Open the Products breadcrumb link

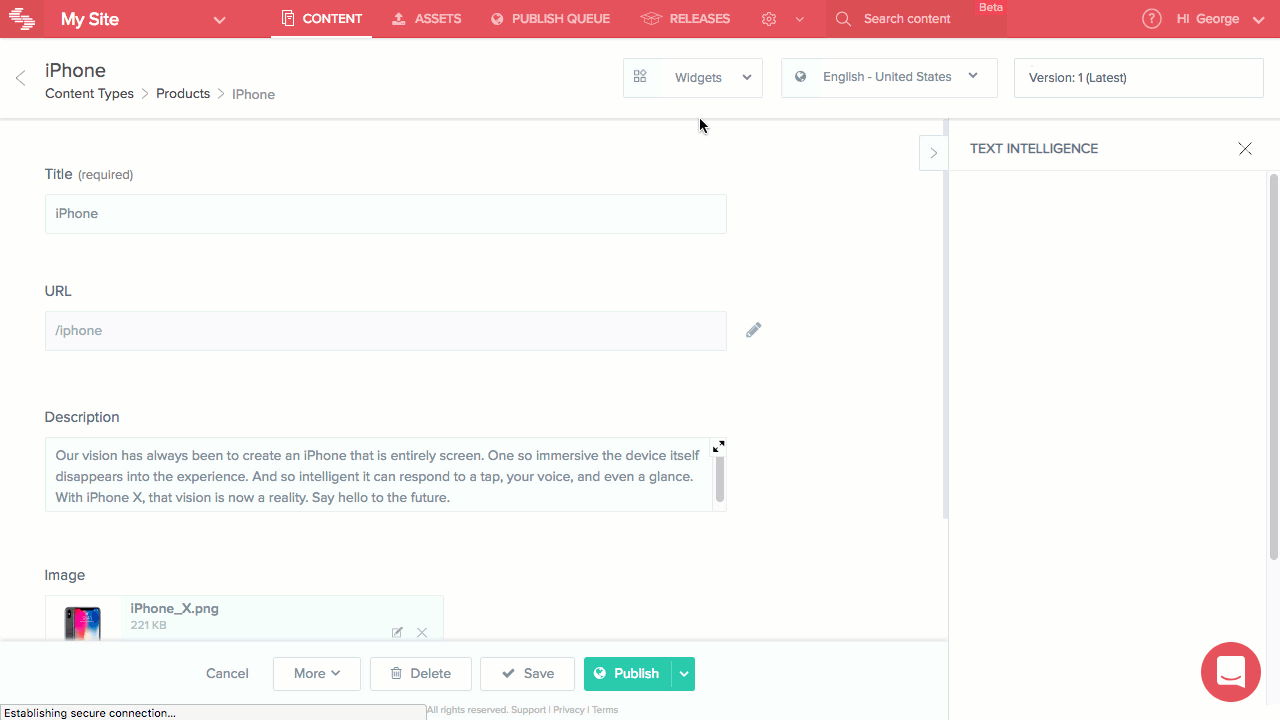click(183, 93)
